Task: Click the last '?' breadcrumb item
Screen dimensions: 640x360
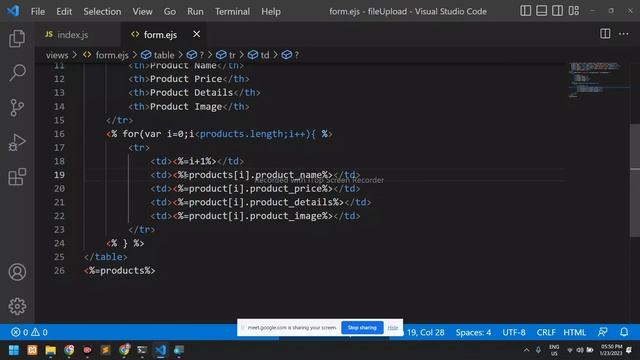Action: coord(296,55)
